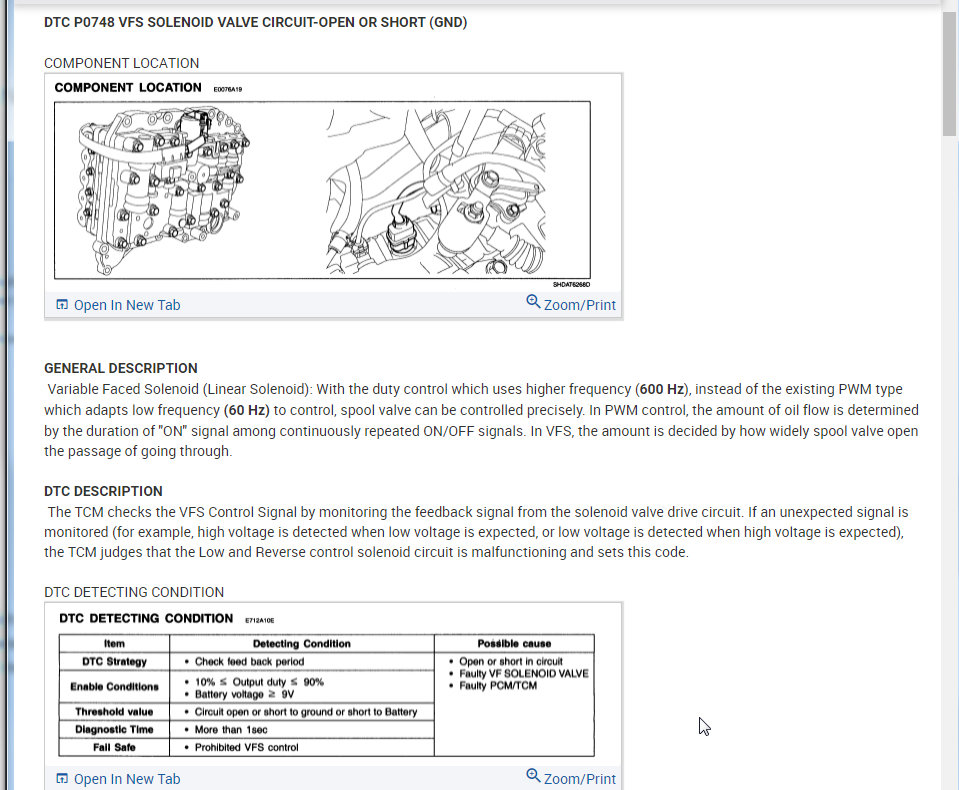This screenshot has width=959, height=790.
Task: Click magnifier icon under component location image
Action: pyautogui.click(x=533, y=301)
